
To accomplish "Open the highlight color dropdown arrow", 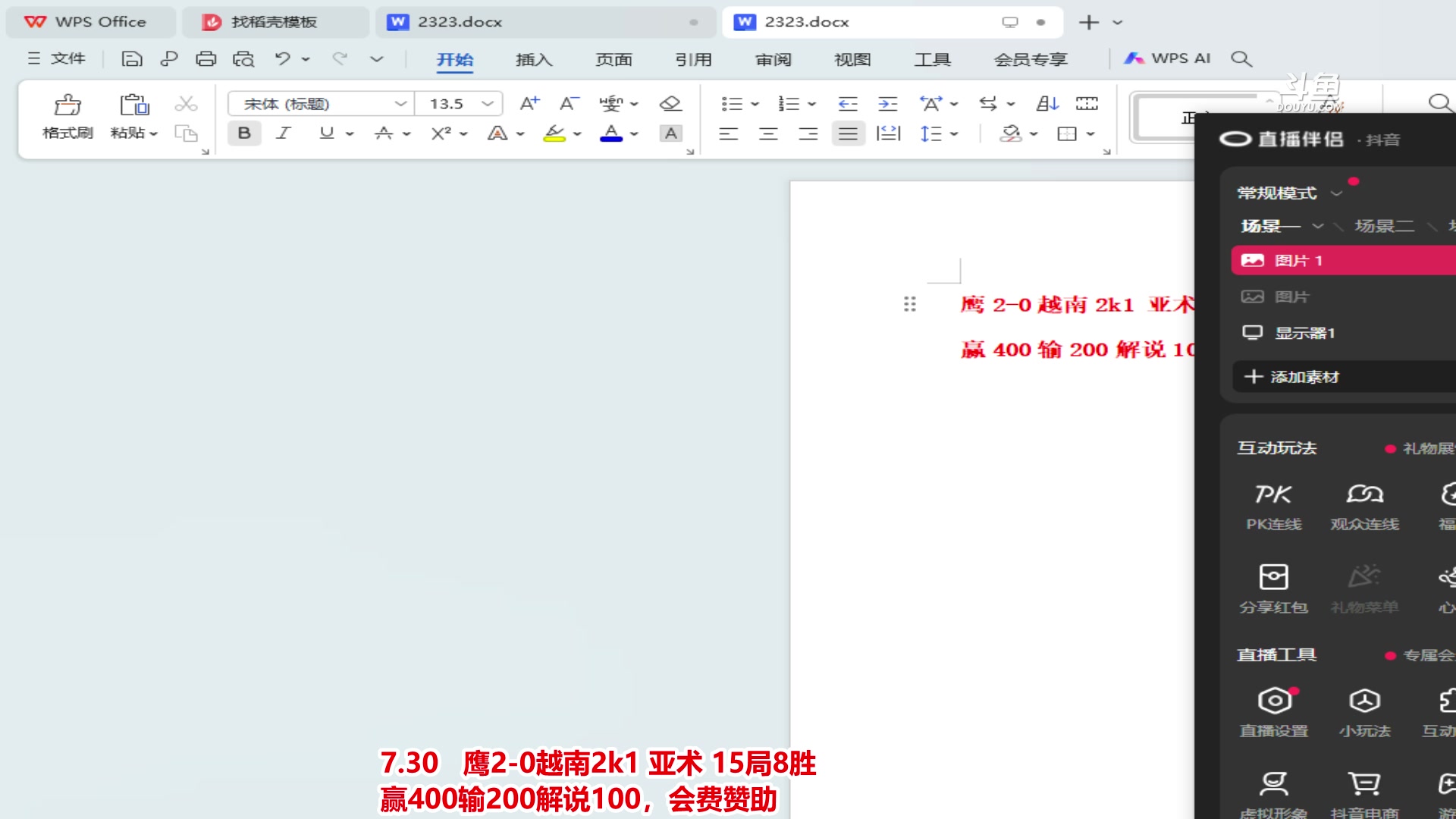I will coord(577,133).
